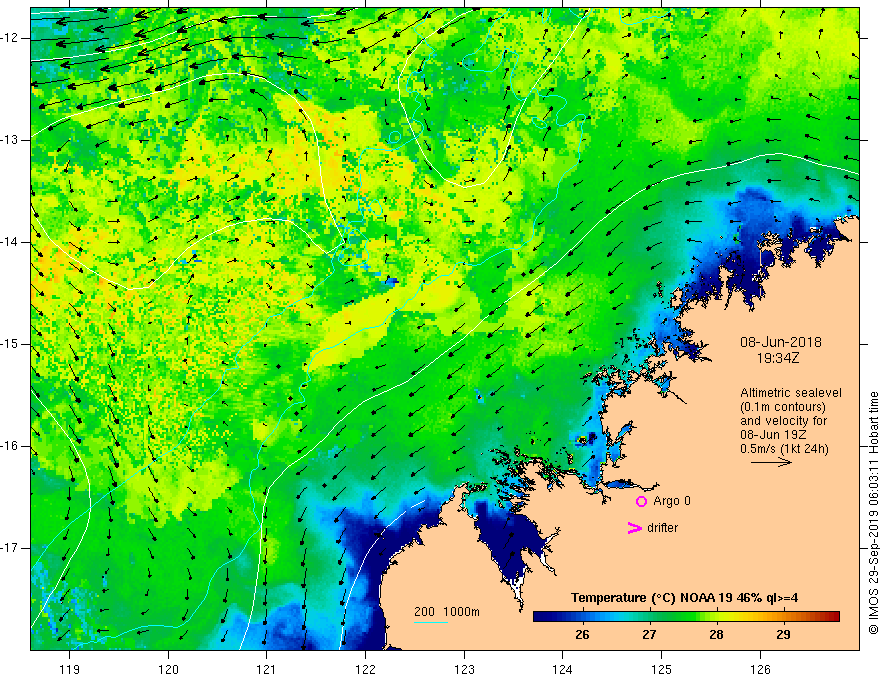Click the 0.5m/s velocity scale arrow
This screenshot has height=680, width=880.
[771, 462]
